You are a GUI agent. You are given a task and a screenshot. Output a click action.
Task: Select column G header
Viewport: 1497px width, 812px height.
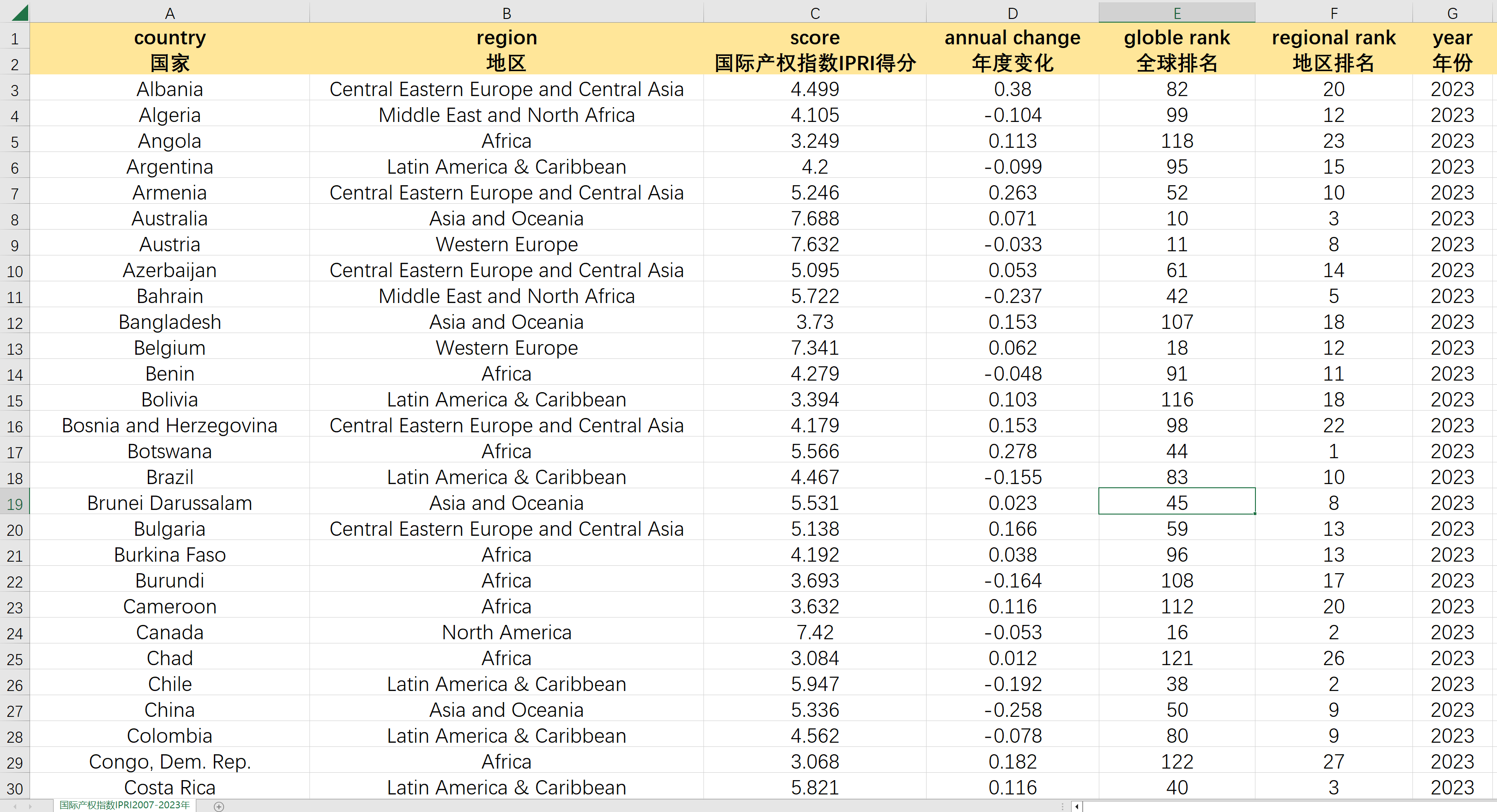point(1452,13)
